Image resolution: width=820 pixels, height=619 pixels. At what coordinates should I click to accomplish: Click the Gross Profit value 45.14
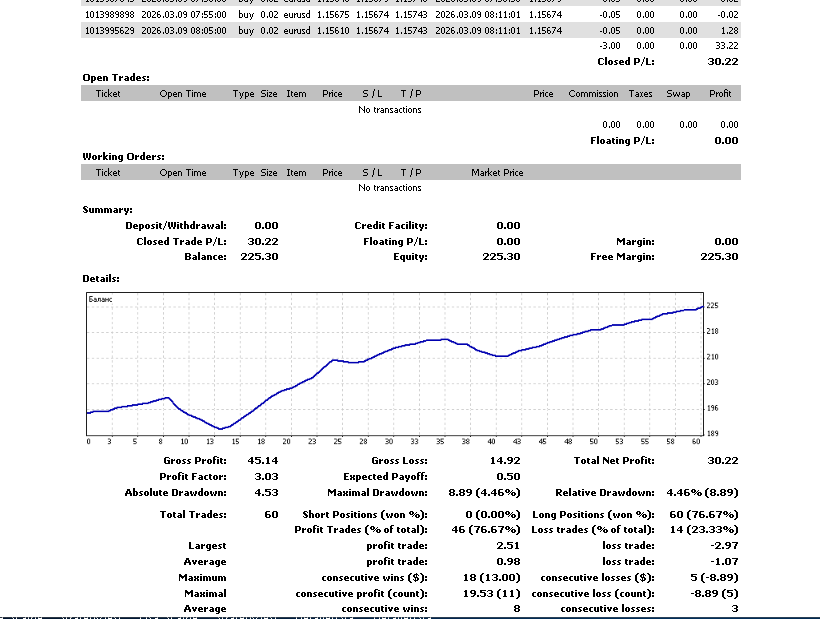pyautogui.click(x=263, y=460)
